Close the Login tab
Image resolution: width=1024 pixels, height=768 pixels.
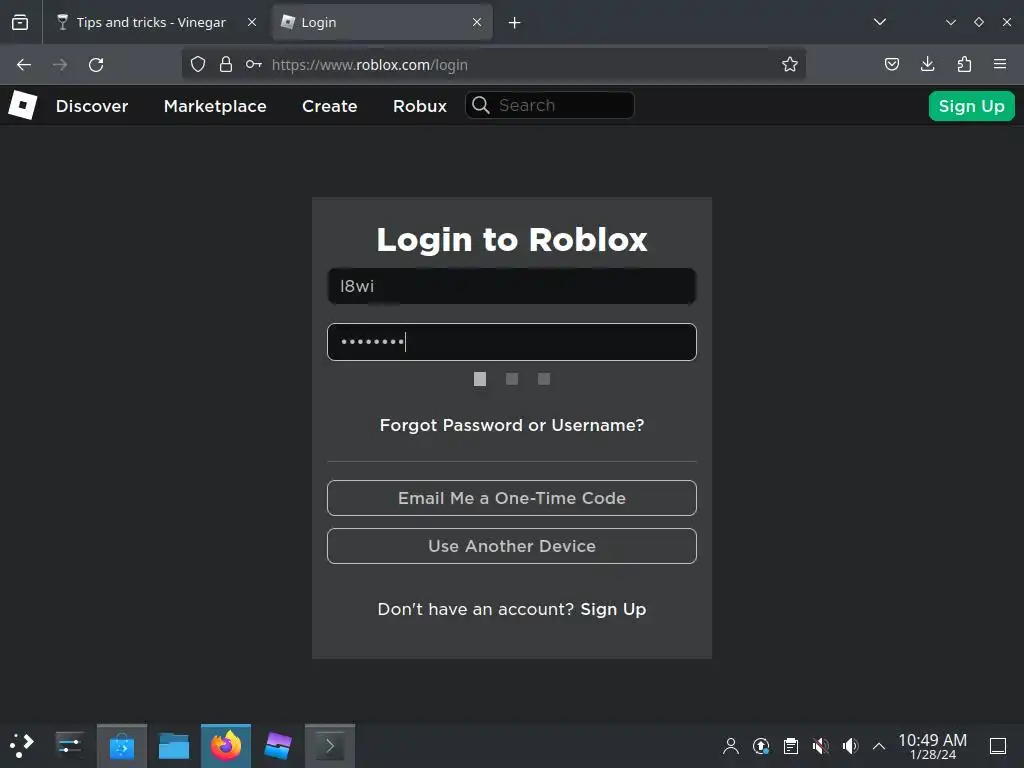pyautogui.click(x=477, y=22)
